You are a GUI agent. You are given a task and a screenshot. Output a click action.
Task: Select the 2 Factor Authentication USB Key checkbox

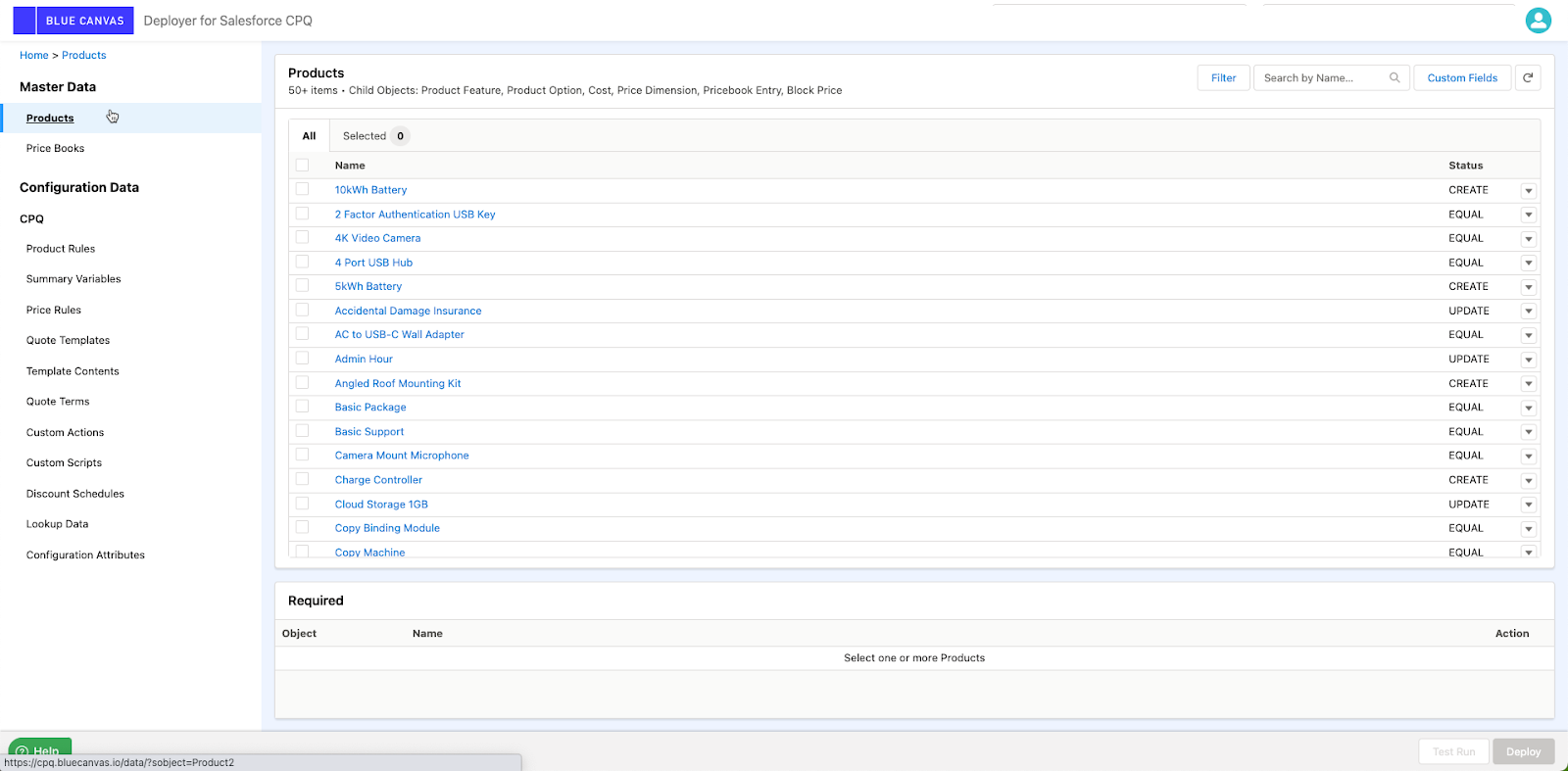(302, 214)
